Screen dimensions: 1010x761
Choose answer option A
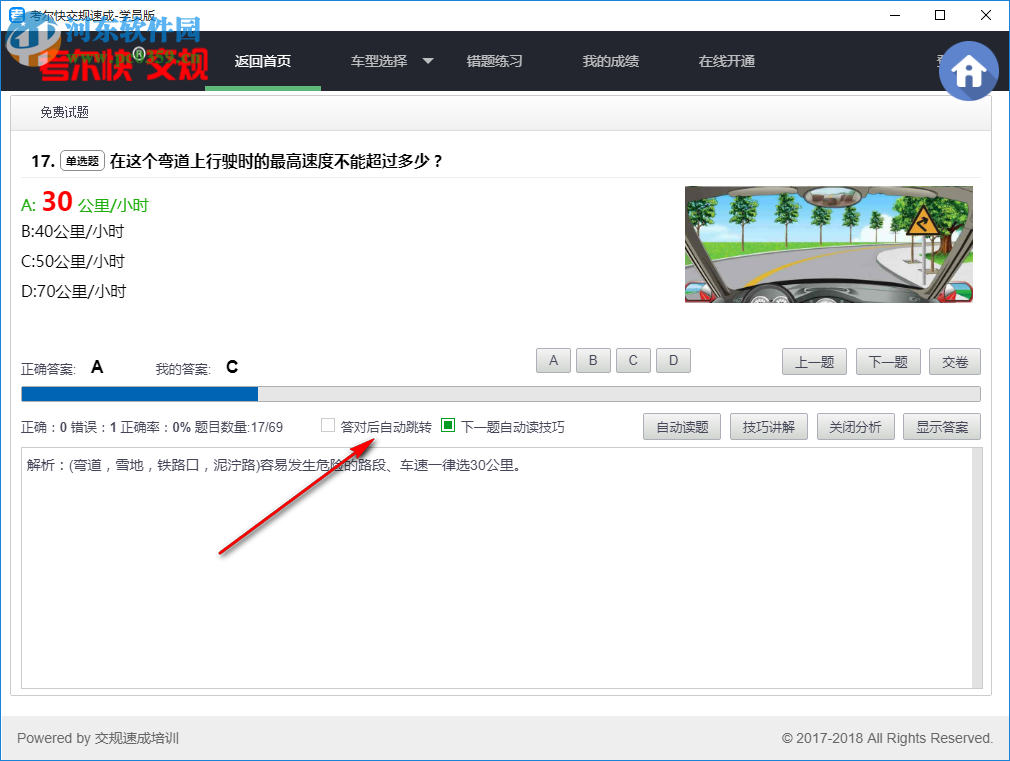[553, 360]
